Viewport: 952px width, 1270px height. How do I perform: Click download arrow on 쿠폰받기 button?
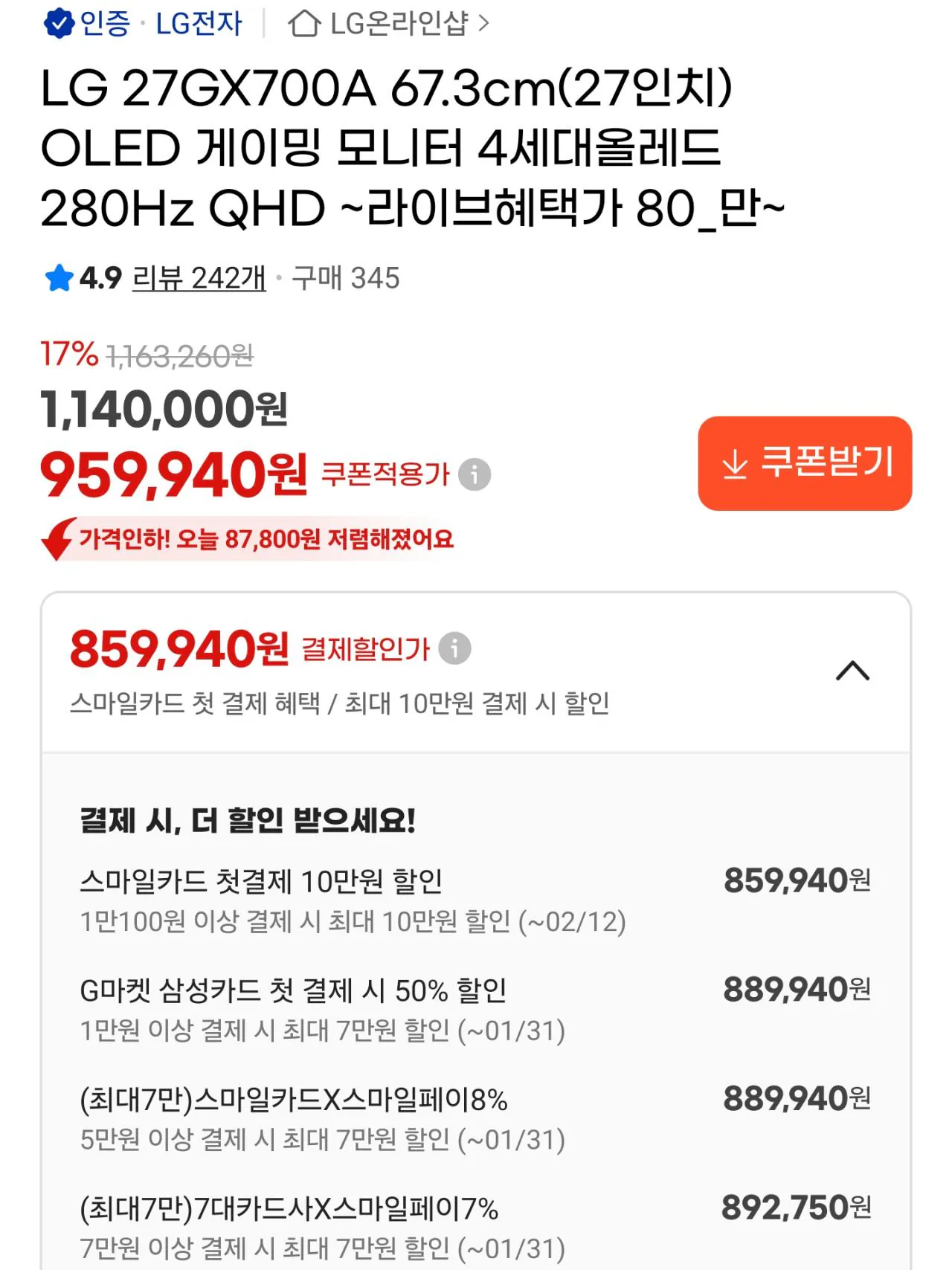pos(735,463)
